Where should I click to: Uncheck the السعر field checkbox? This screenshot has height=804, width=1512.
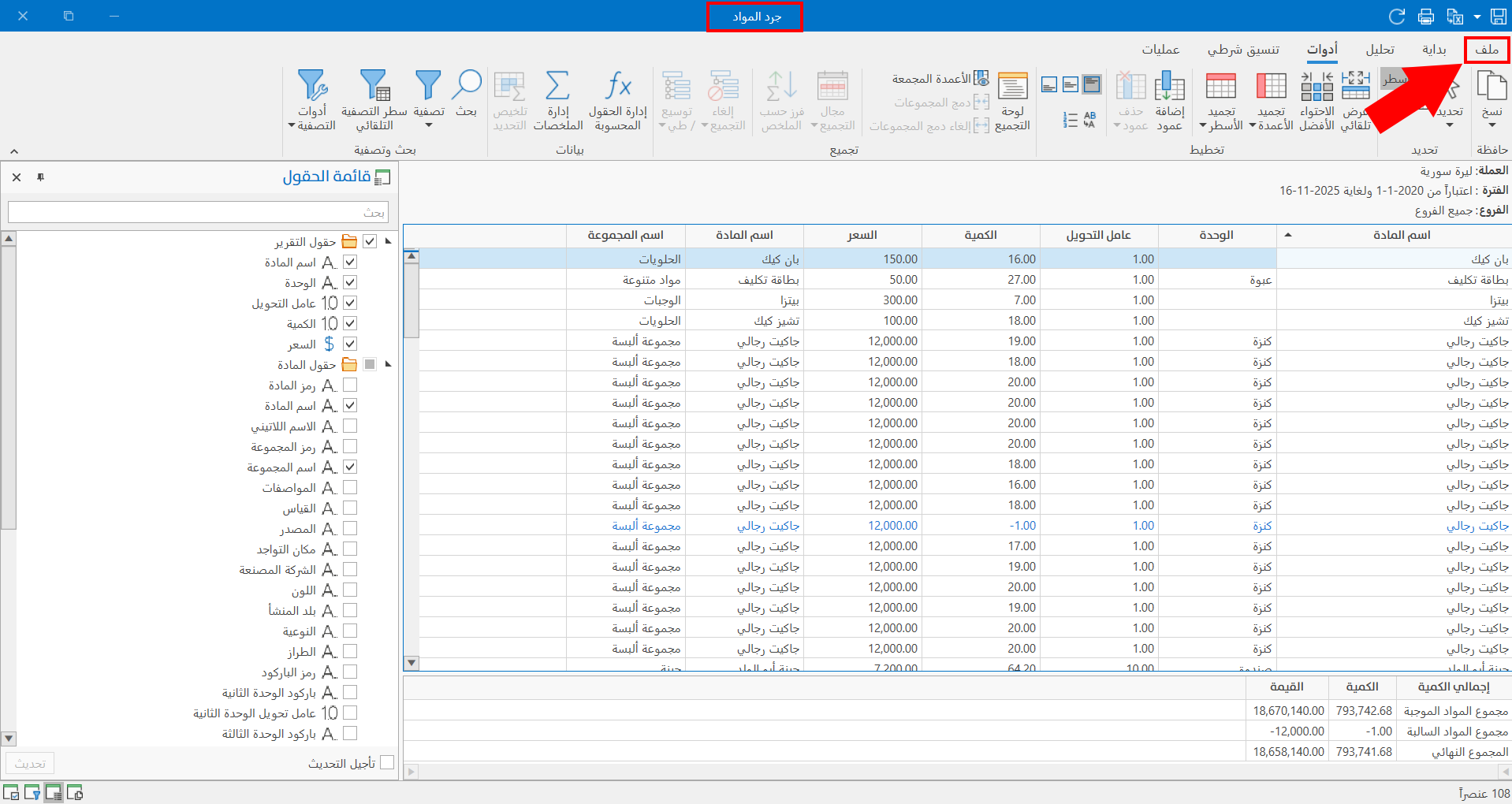(x=350, y=344)
